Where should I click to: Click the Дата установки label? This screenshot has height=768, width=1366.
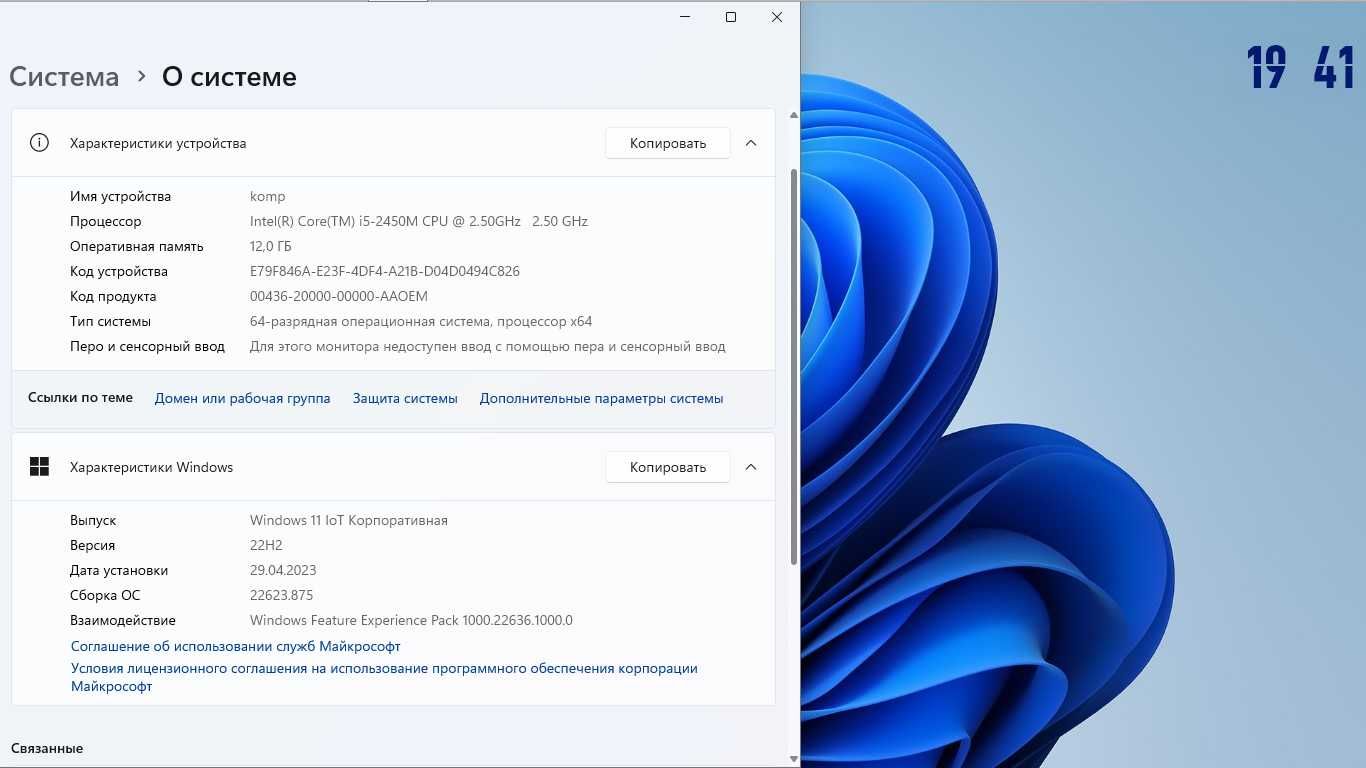coord(119,570)
